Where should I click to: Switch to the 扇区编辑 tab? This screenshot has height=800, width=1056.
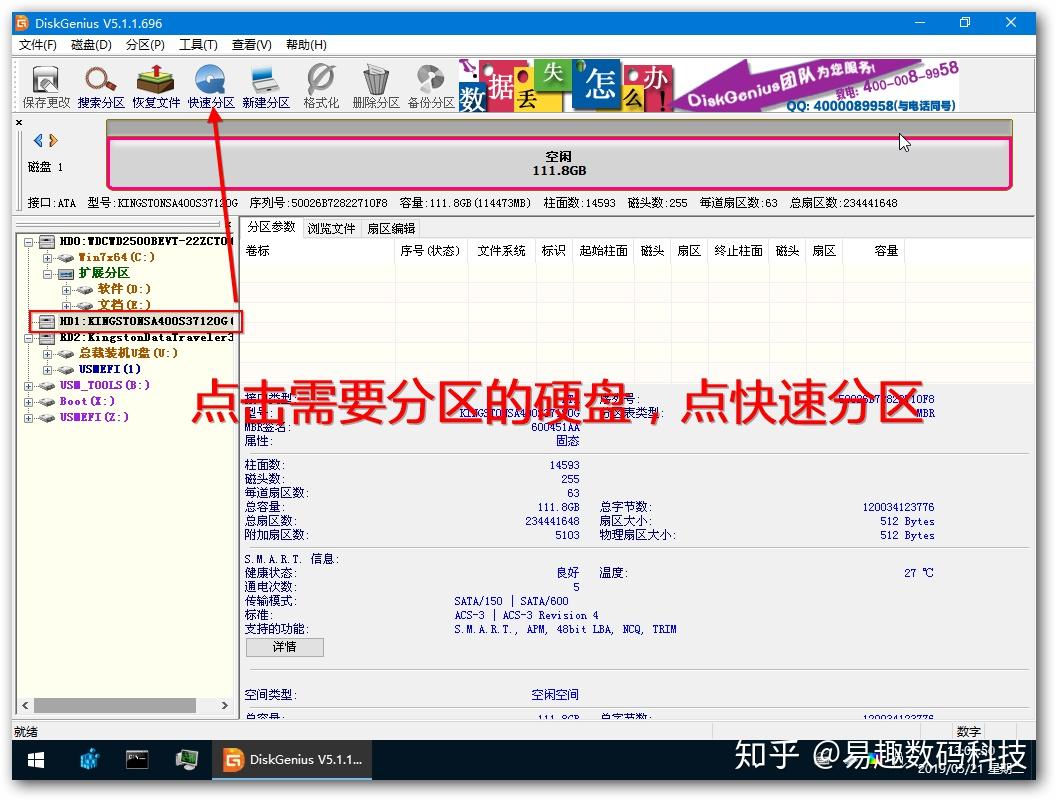click(391, 228)
